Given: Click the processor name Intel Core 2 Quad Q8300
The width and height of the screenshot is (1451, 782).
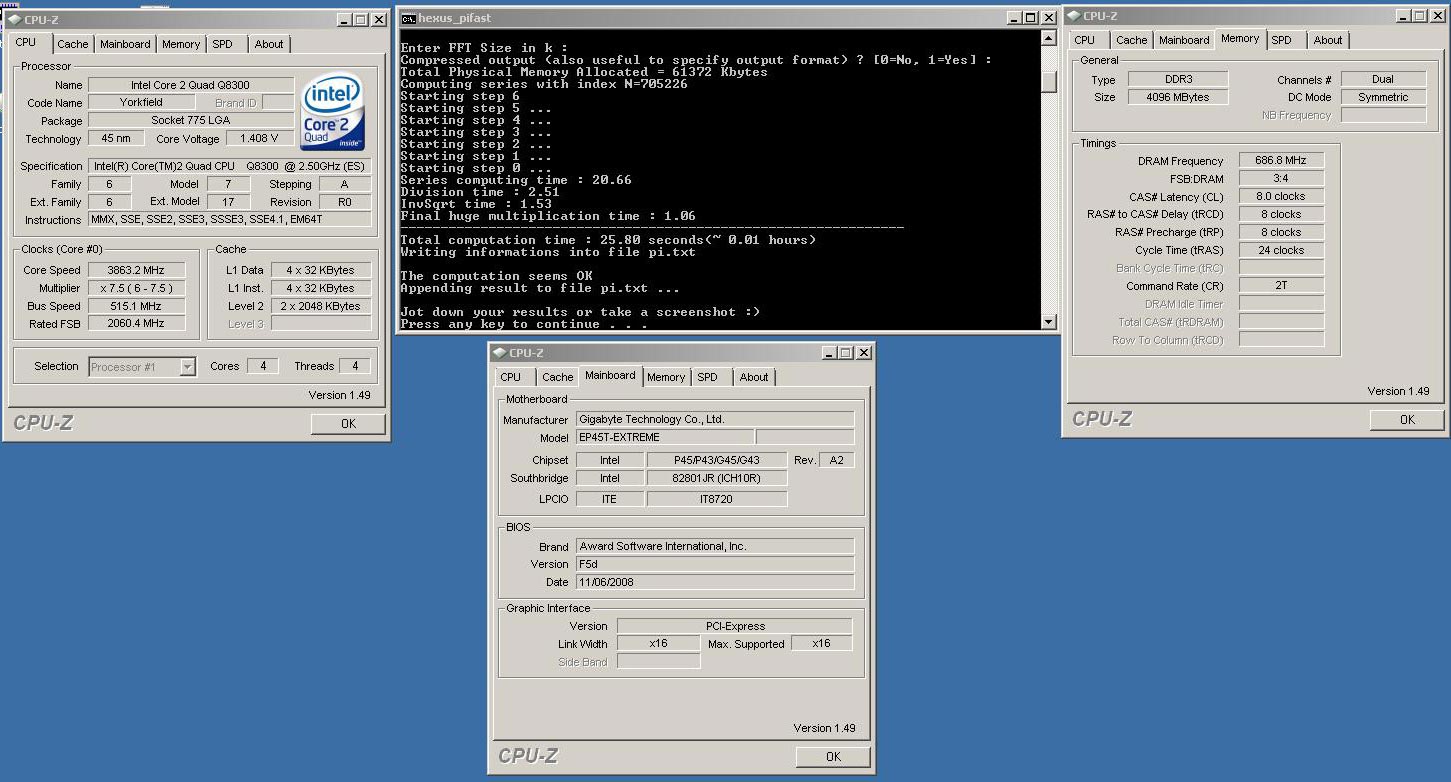Looking at the screenshot, I should (x=191, y=85).
